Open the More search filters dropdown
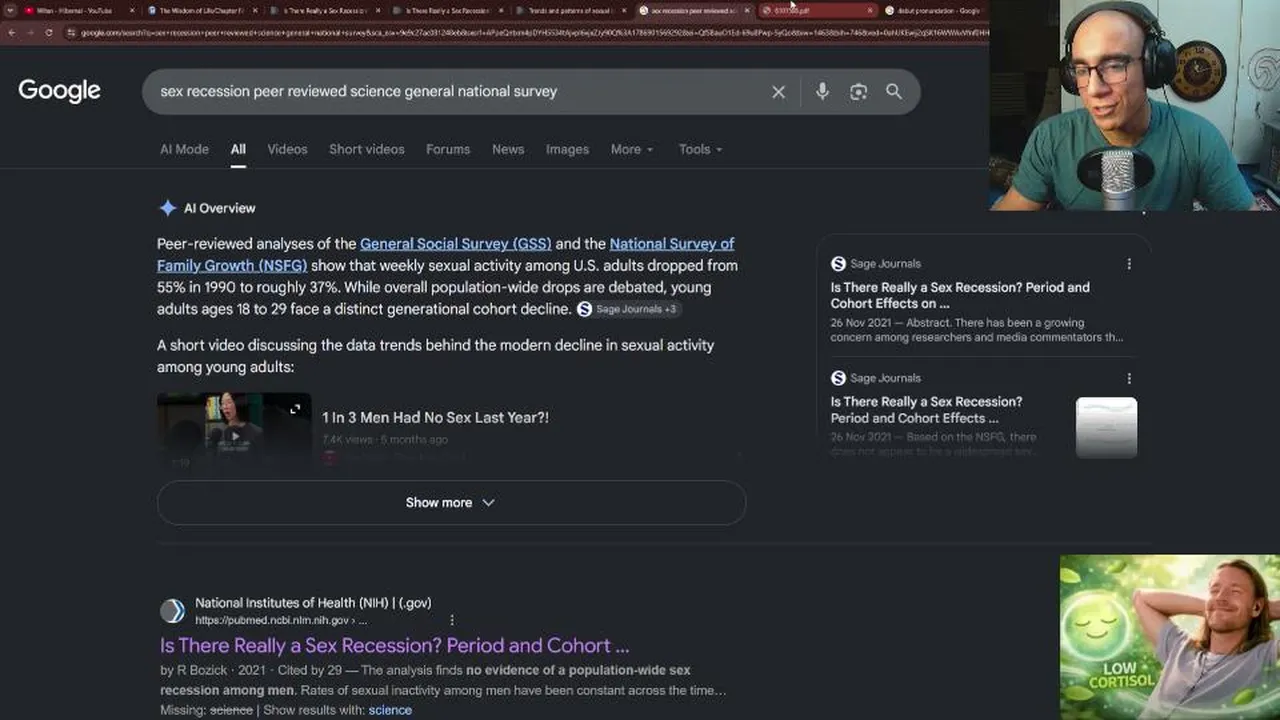This screenshot has height=720, width=1280. (632, 149)
